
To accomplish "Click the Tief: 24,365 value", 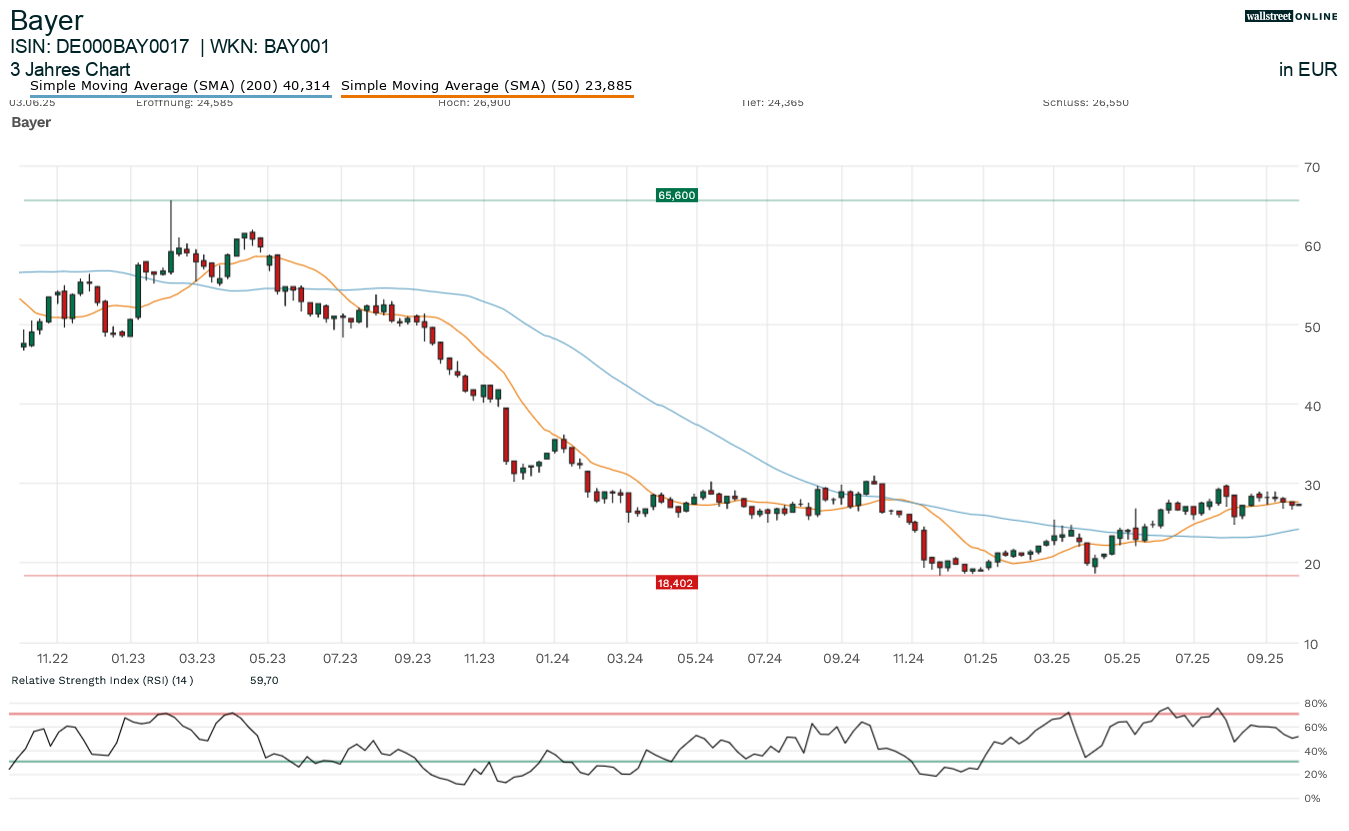I will tap(773, 102).
